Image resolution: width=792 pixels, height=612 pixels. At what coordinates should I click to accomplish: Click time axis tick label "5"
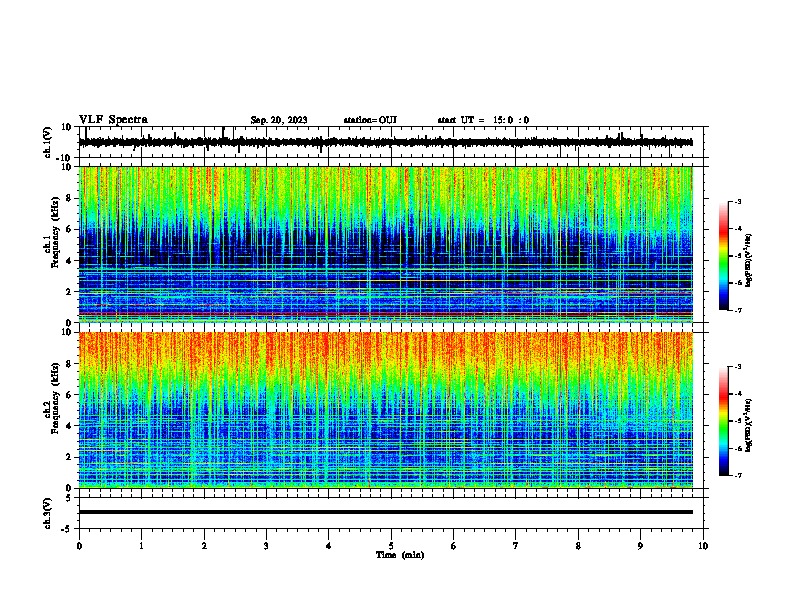391,546
